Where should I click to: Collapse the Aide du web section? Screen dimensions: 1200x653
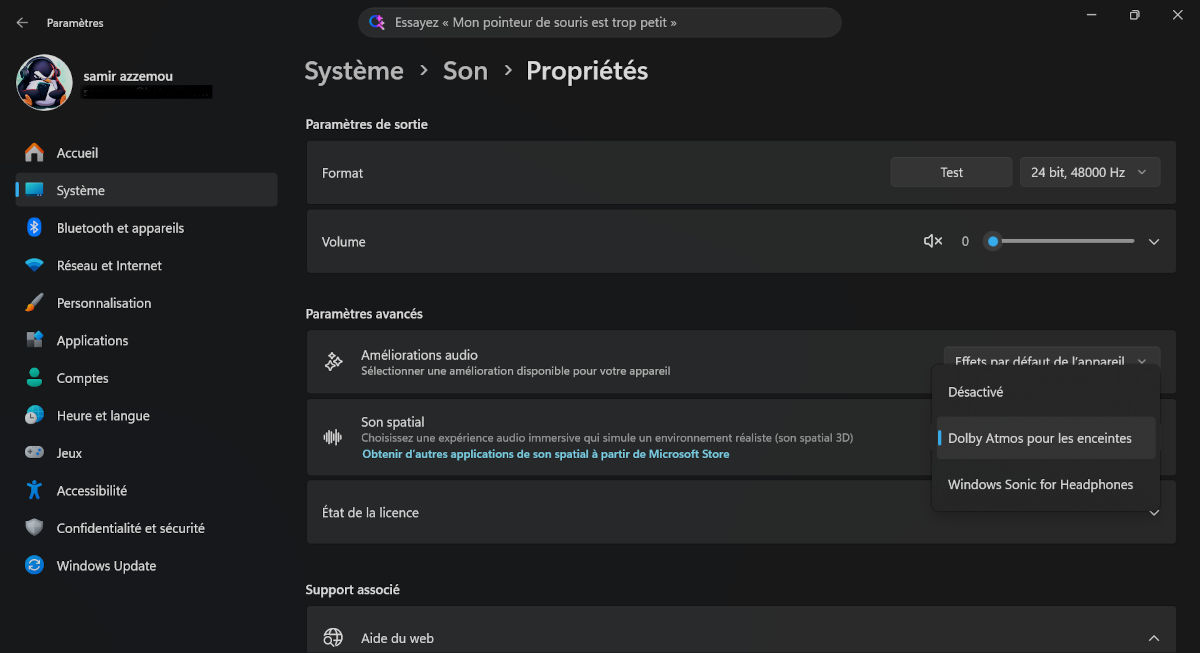coord(1154,638)
